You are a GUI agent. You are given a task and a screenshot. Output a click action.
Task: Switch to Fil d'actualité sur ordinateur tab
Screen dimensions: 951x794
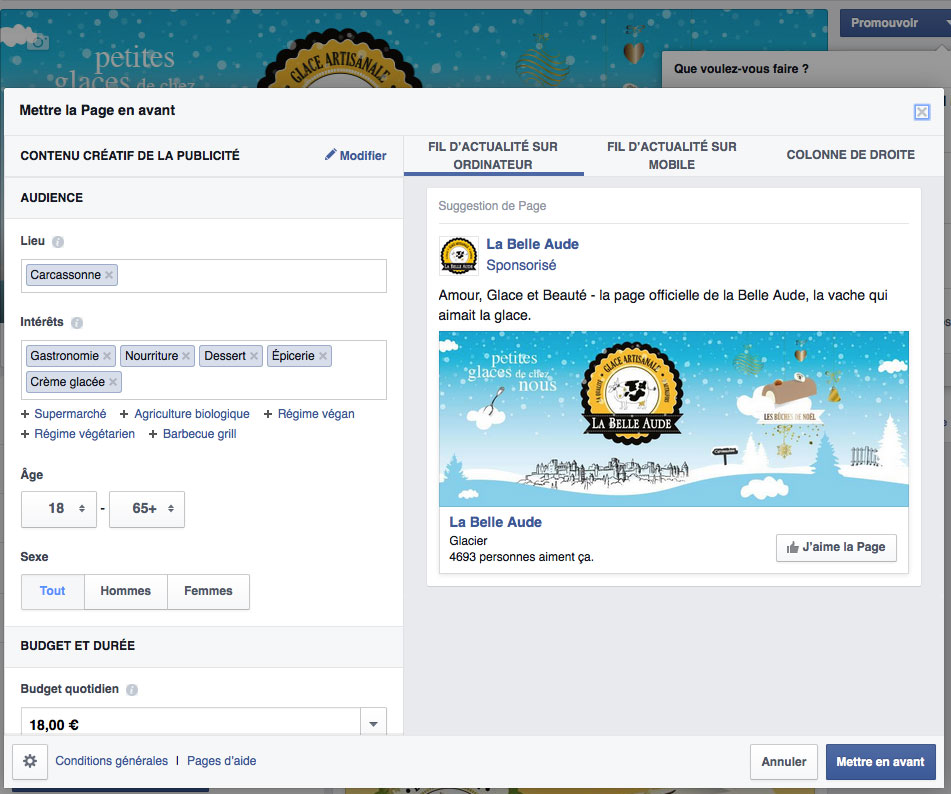coord(493,156)
